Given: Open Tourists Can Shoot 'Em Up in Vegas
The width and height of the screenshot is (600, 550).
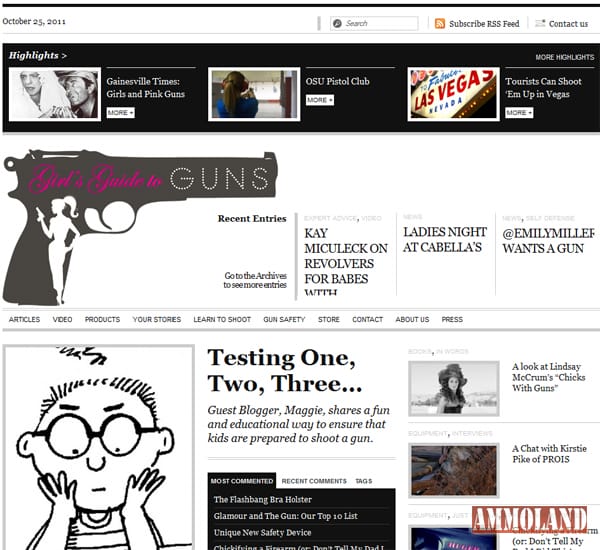Looking at the screenshot, I should click(543, 88).
